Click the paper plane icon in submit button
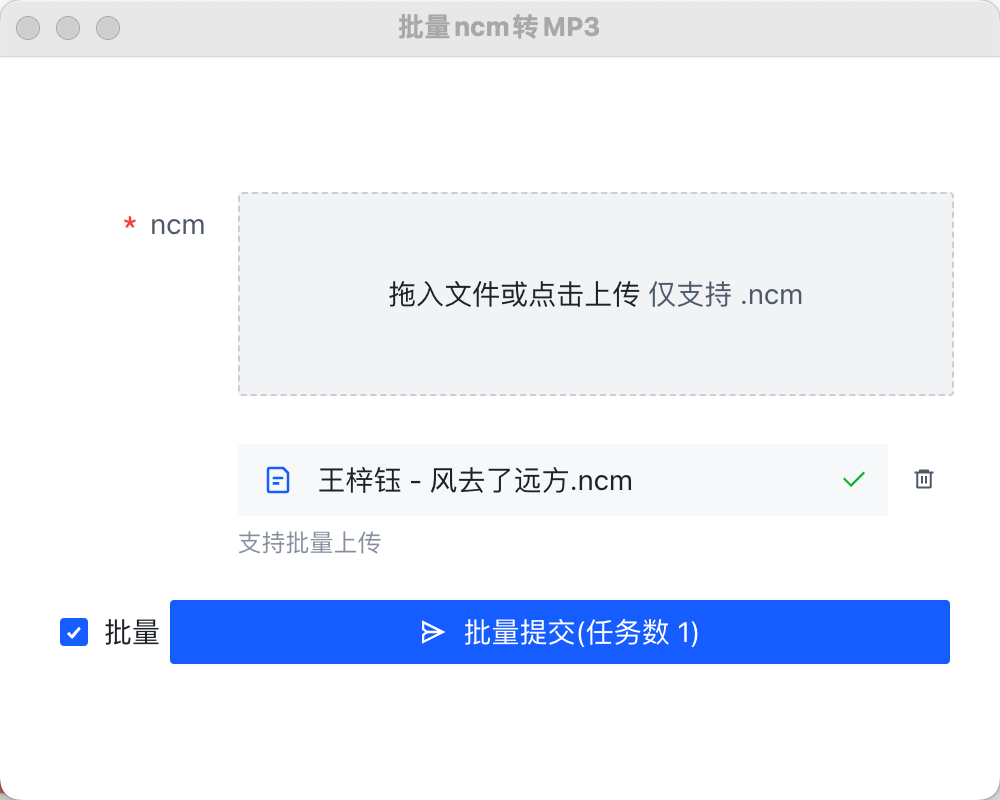The image size is (1000, 800). coord(432,632)
